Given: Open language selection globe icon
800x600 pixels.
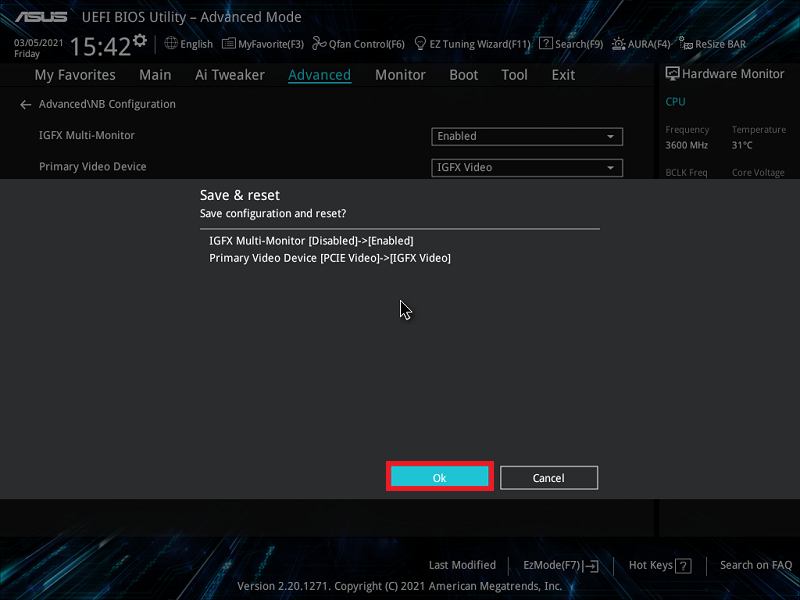Looking at the screenshot, I should pyautogui.click(x=171, y=44).
